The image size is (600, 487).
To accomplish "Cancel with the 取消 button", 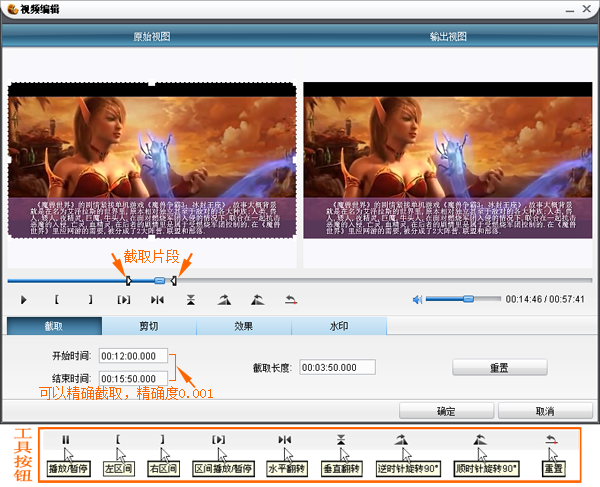I will (x=545, y=411).
